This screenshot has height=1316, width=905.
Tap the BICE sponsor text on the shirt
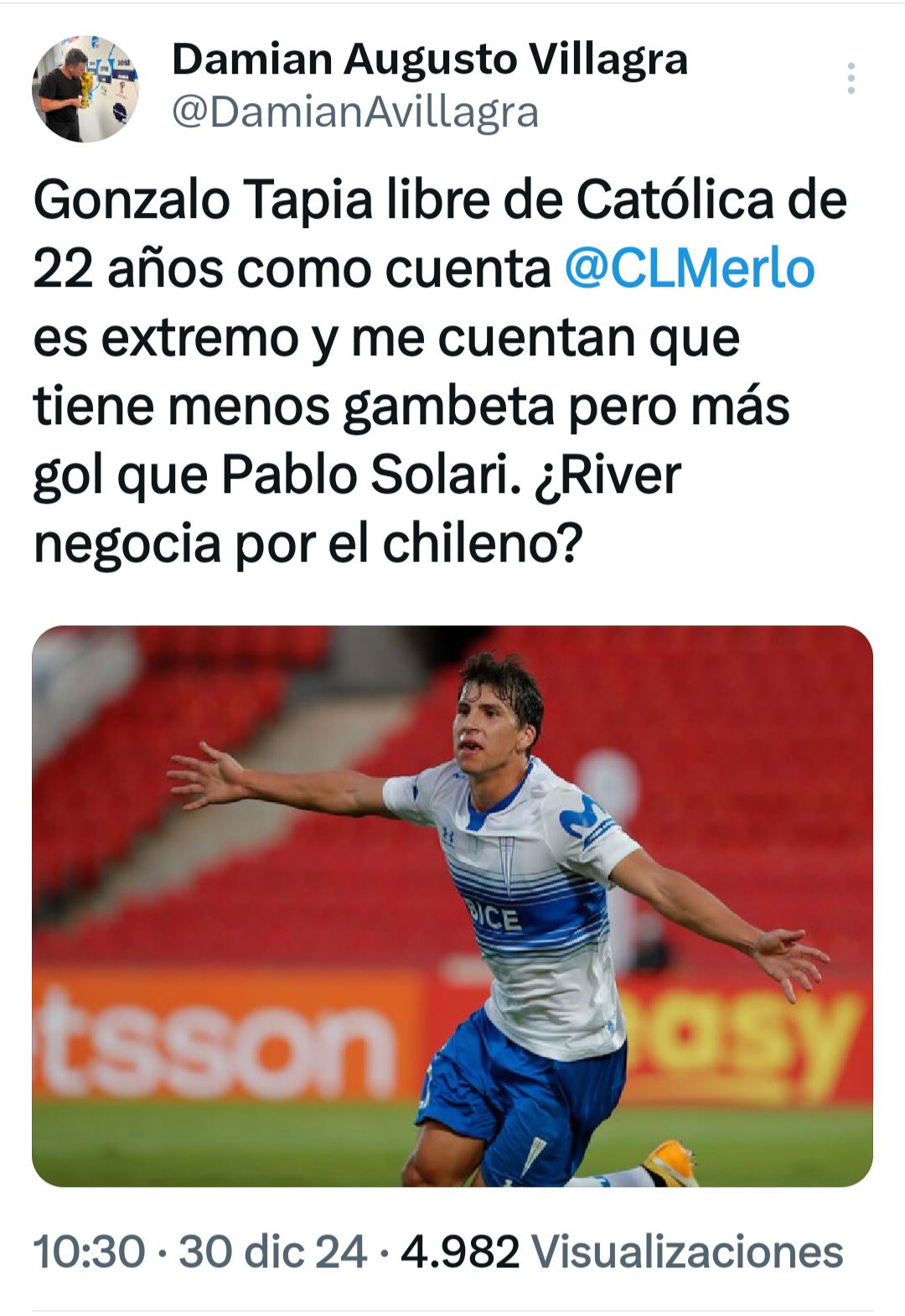(x=494, y=917)
